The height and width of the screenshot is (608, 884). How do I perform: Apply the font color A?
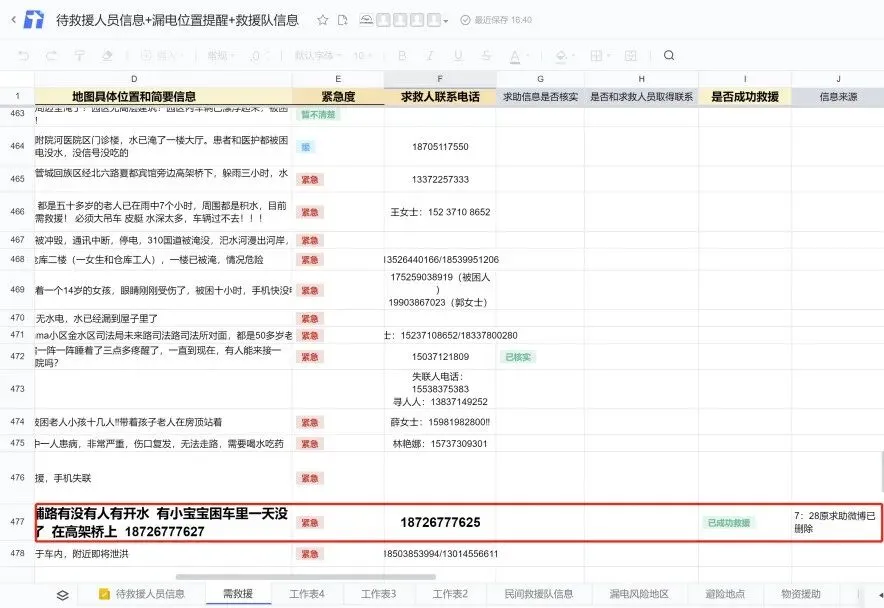514,56
